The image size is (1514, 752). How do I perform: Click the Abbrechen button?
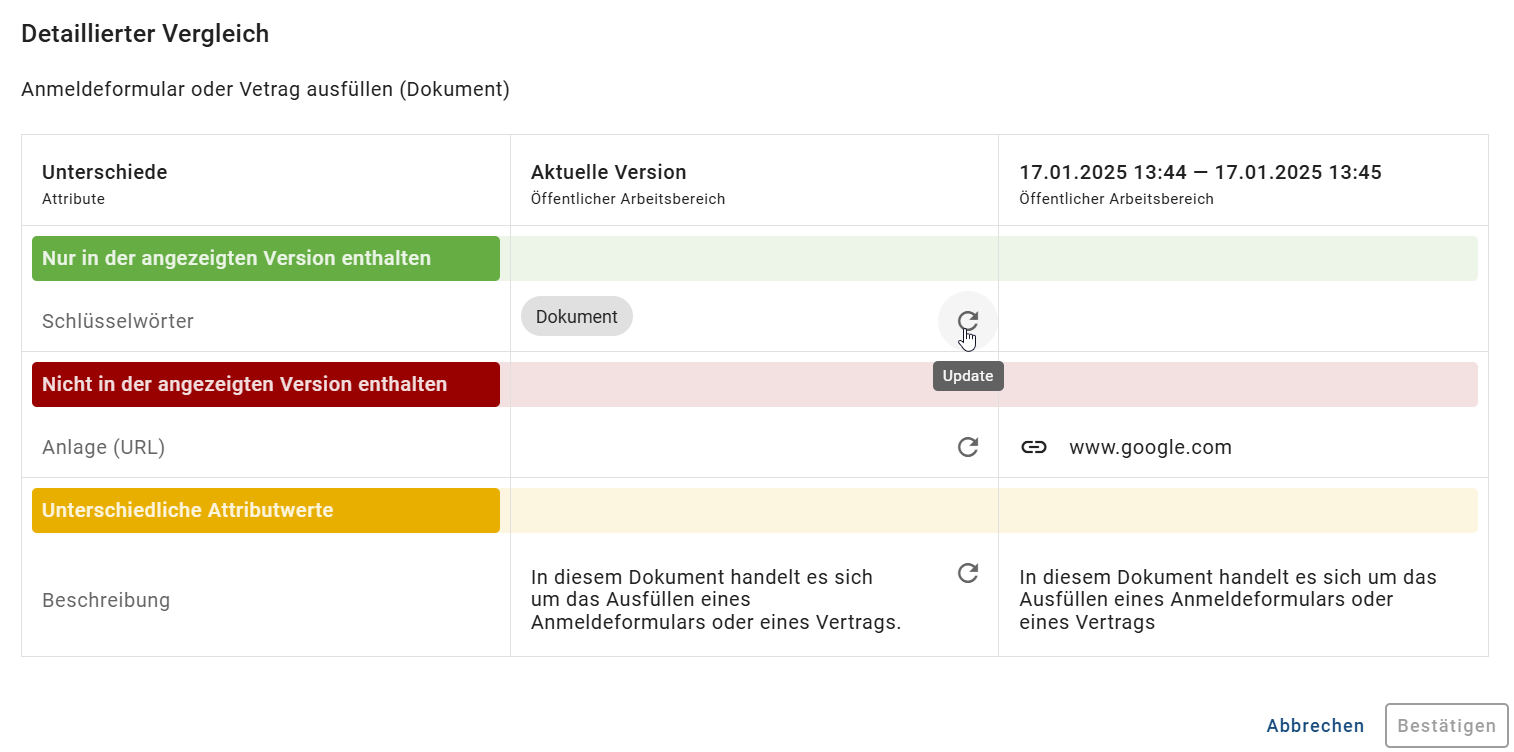tap(1314, 725)
